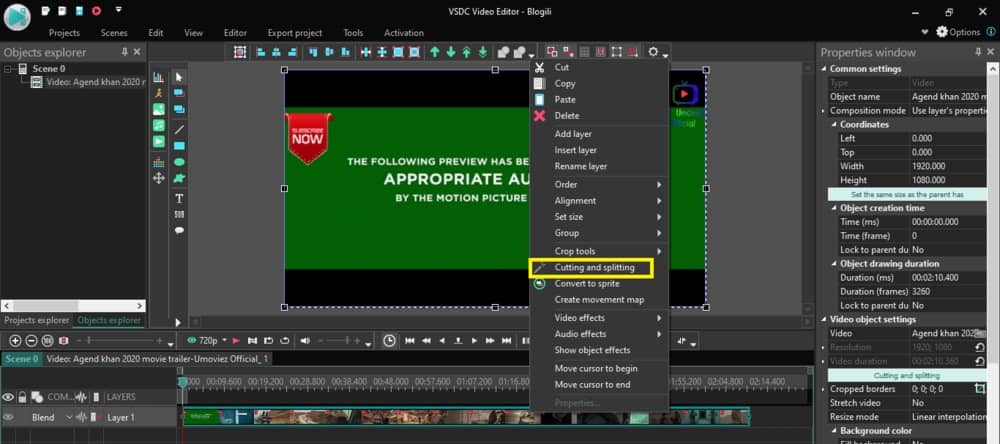
Task: Click the reset arrow next to Resolution
Action: pos(980,347)
